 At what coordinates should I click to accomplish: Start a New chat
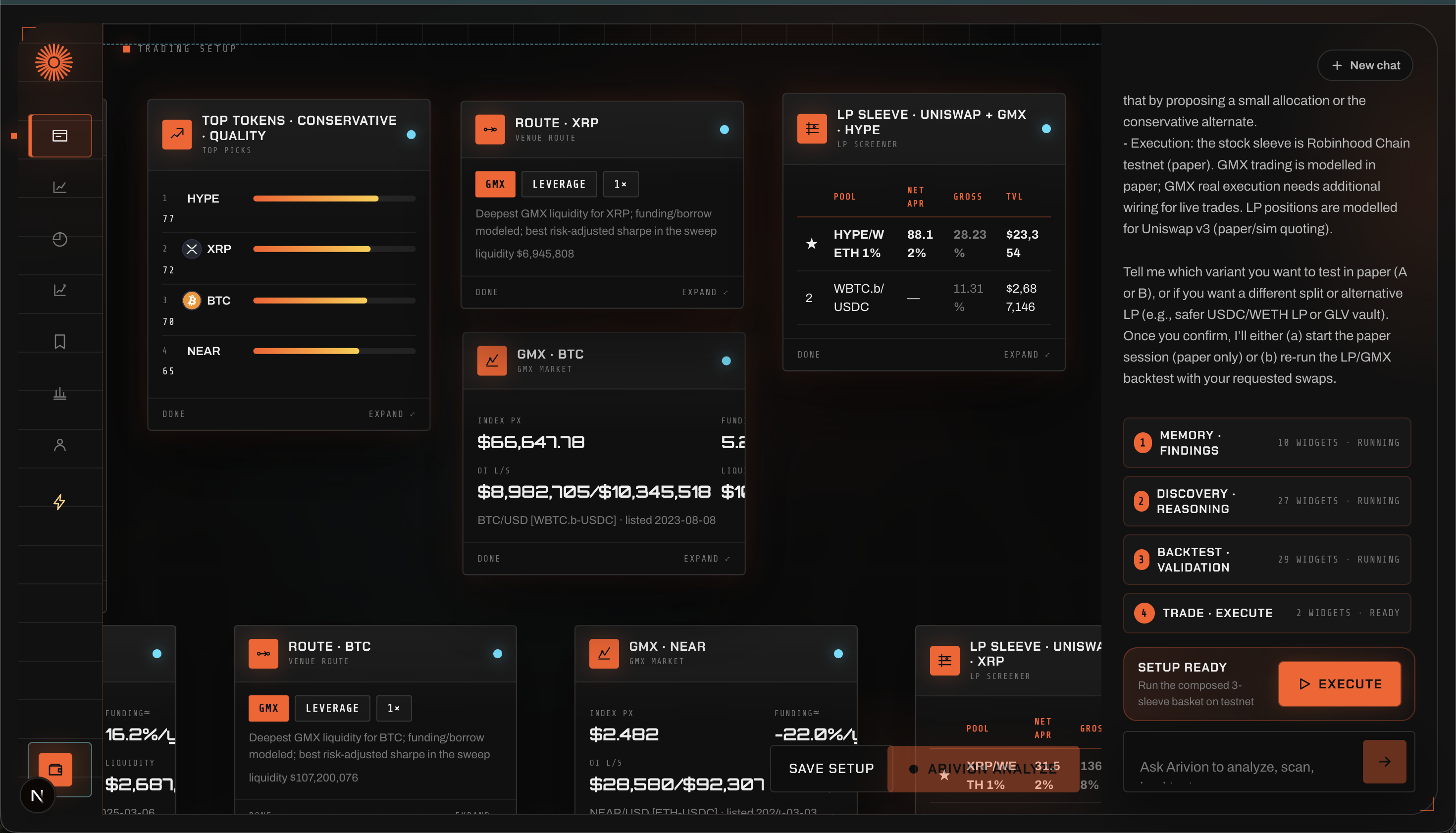click(x=1365, y=65)
